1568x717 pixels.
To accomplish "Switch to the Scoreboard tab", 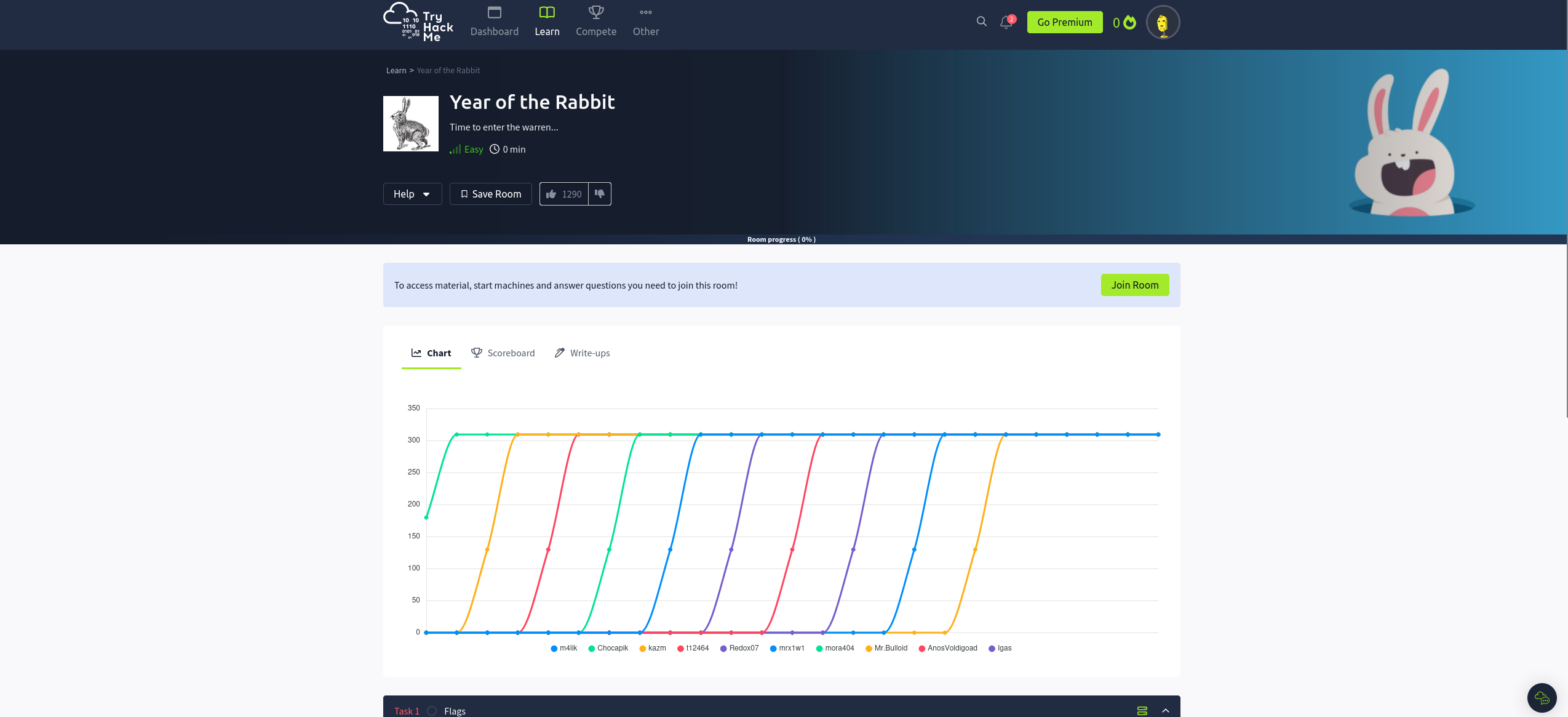I will tap(503, 353).
